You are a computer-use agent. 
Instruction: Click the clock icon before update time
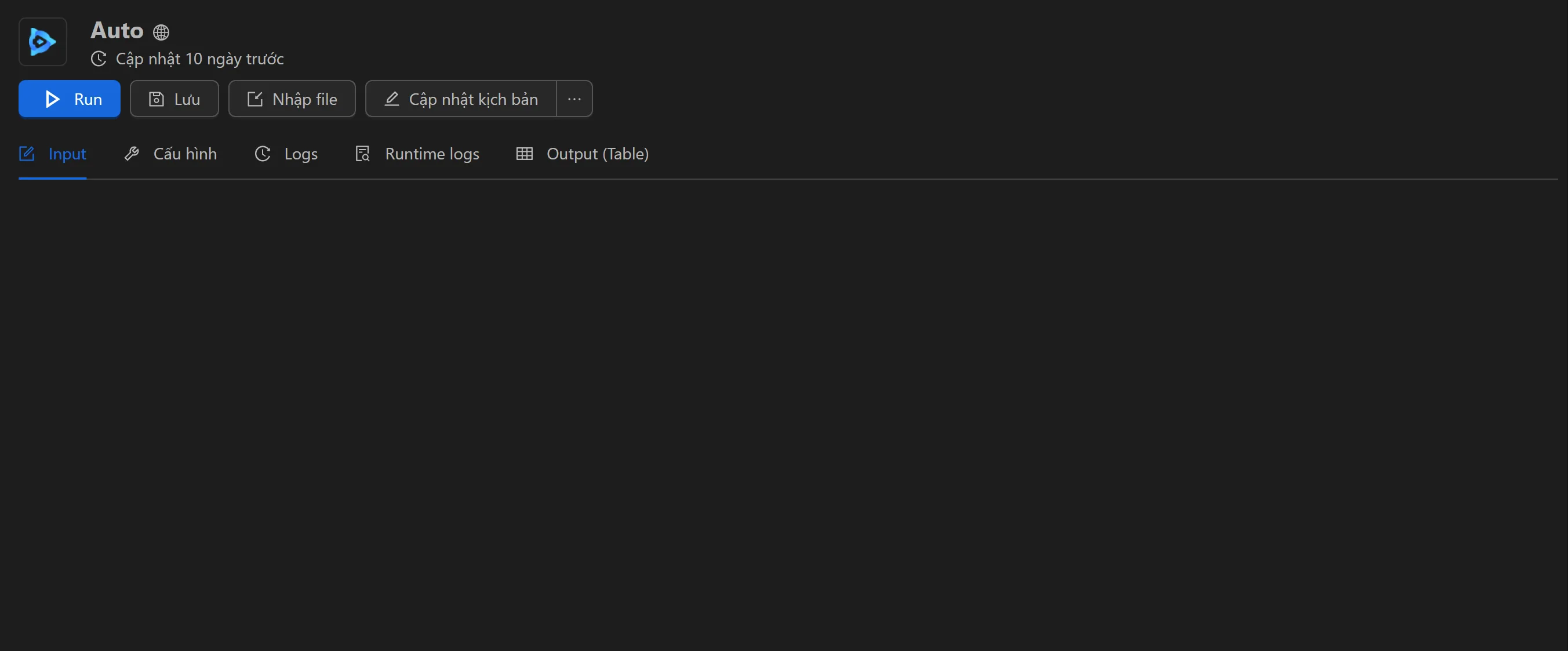(x=99, y=59)
